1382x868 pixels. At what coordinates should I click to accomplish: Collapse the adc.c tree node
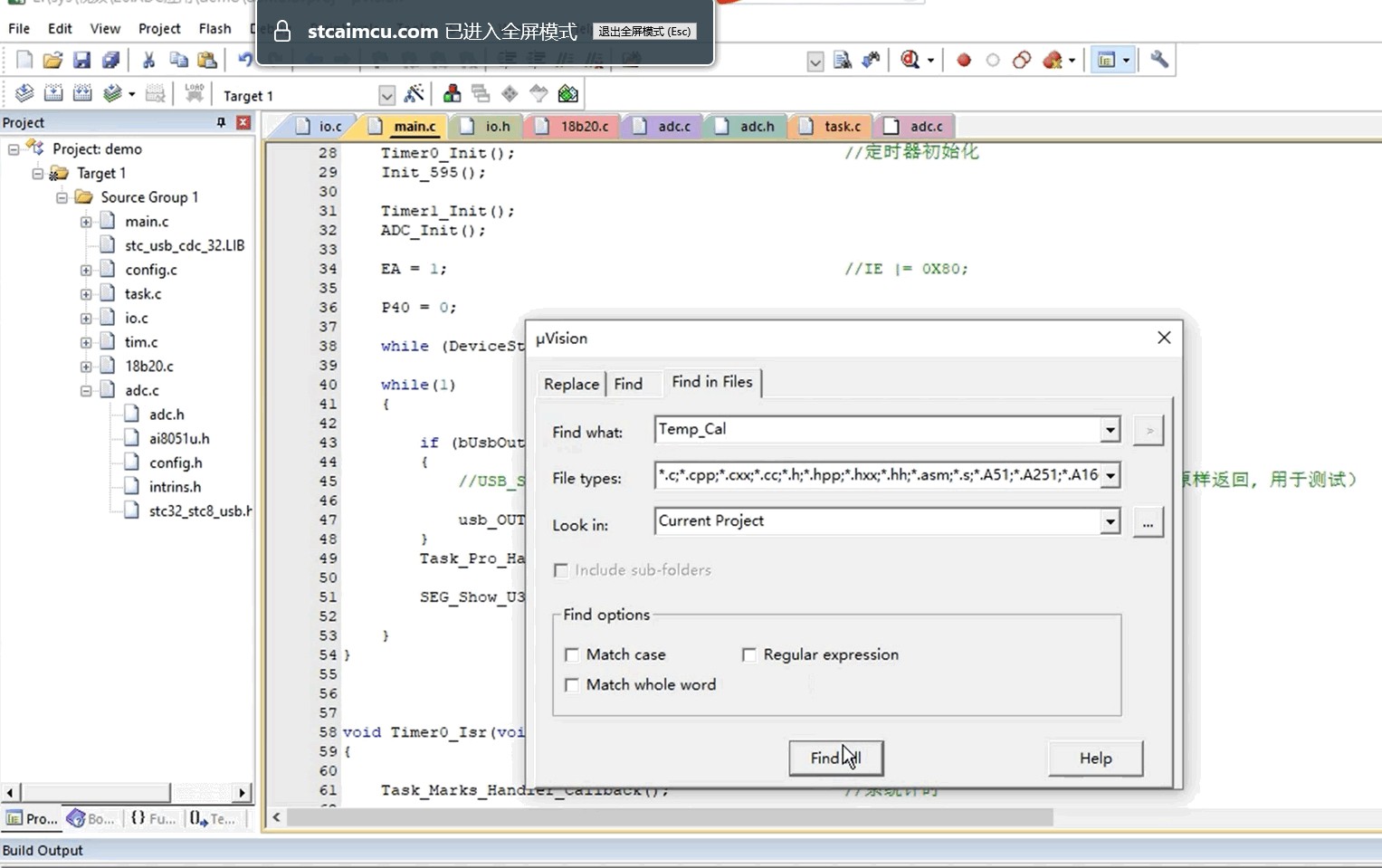click(86, 391)
